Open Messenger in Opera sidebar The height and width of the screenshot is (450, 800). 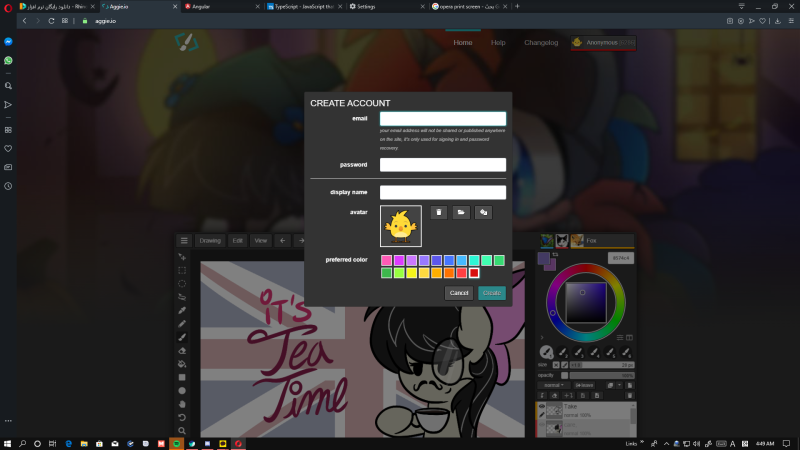tap(8, 42)
